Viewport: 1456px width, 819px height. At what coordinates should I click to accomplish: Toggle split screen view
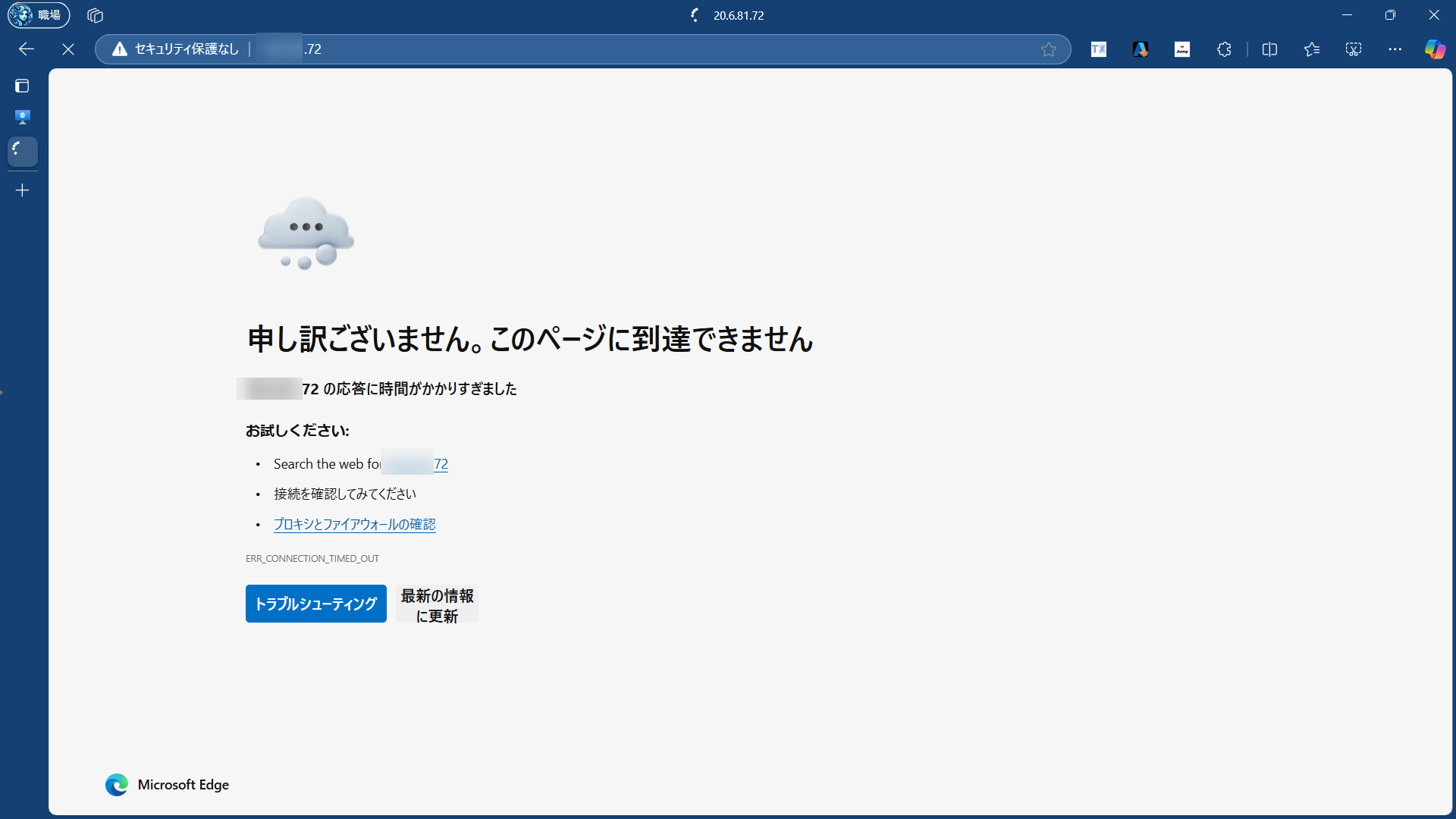1269,49
